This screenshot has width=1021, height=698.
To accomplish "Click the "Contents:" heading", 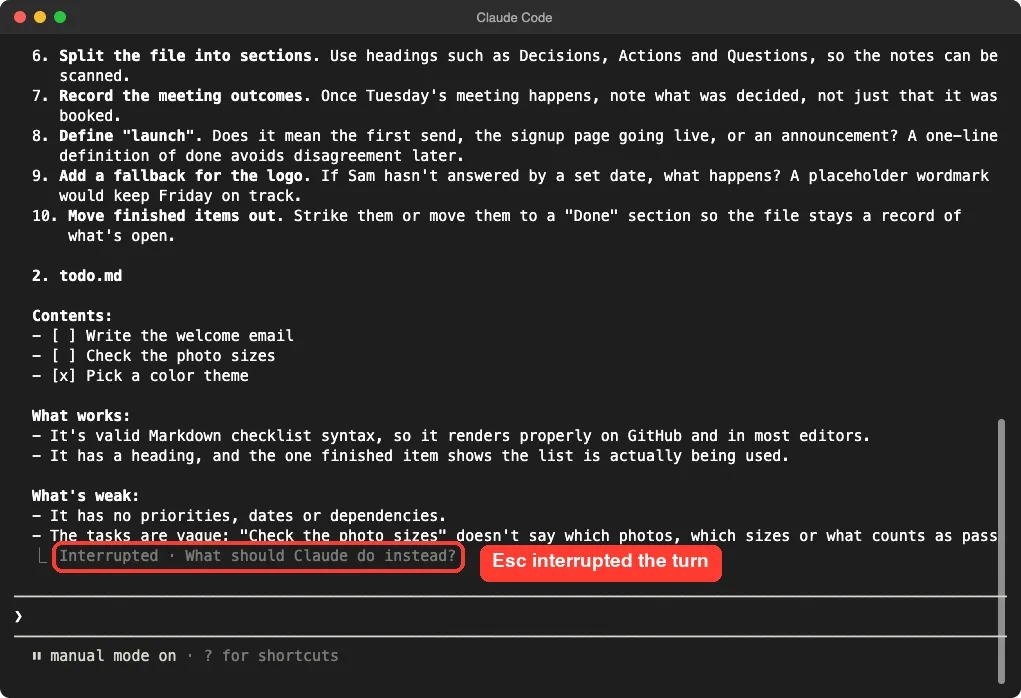I will pos(72,316).
